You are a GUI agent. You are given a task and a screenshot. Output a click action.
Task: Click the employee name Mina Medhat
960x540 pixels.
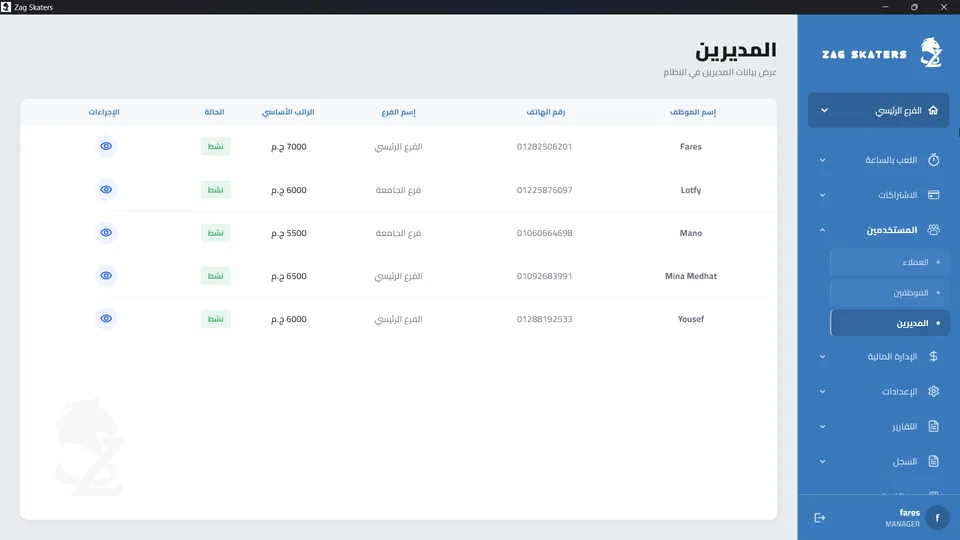coord(691,276)
